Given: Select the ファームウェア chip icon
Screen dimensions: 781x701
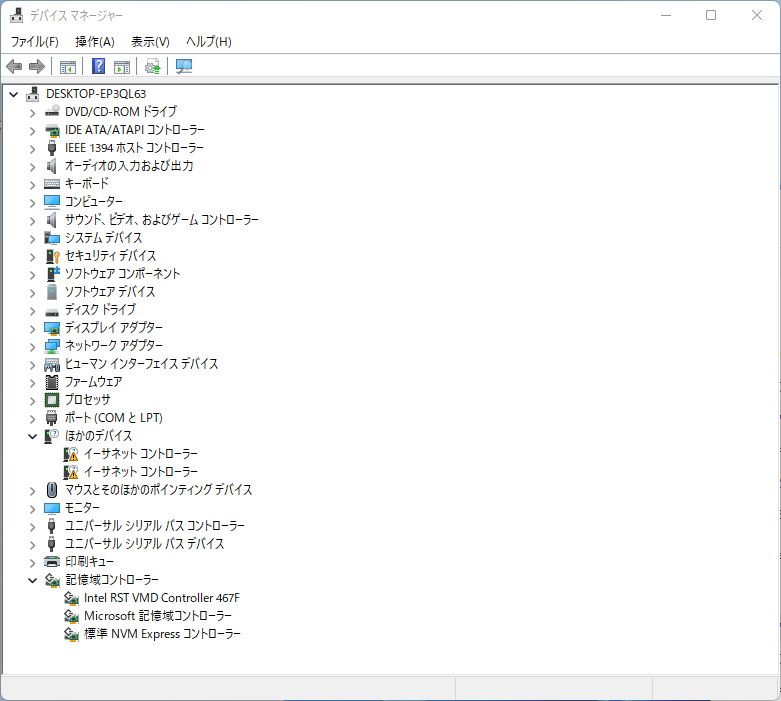Looking at the screenshot, I should pyautogui.click(x=52, y=382).
